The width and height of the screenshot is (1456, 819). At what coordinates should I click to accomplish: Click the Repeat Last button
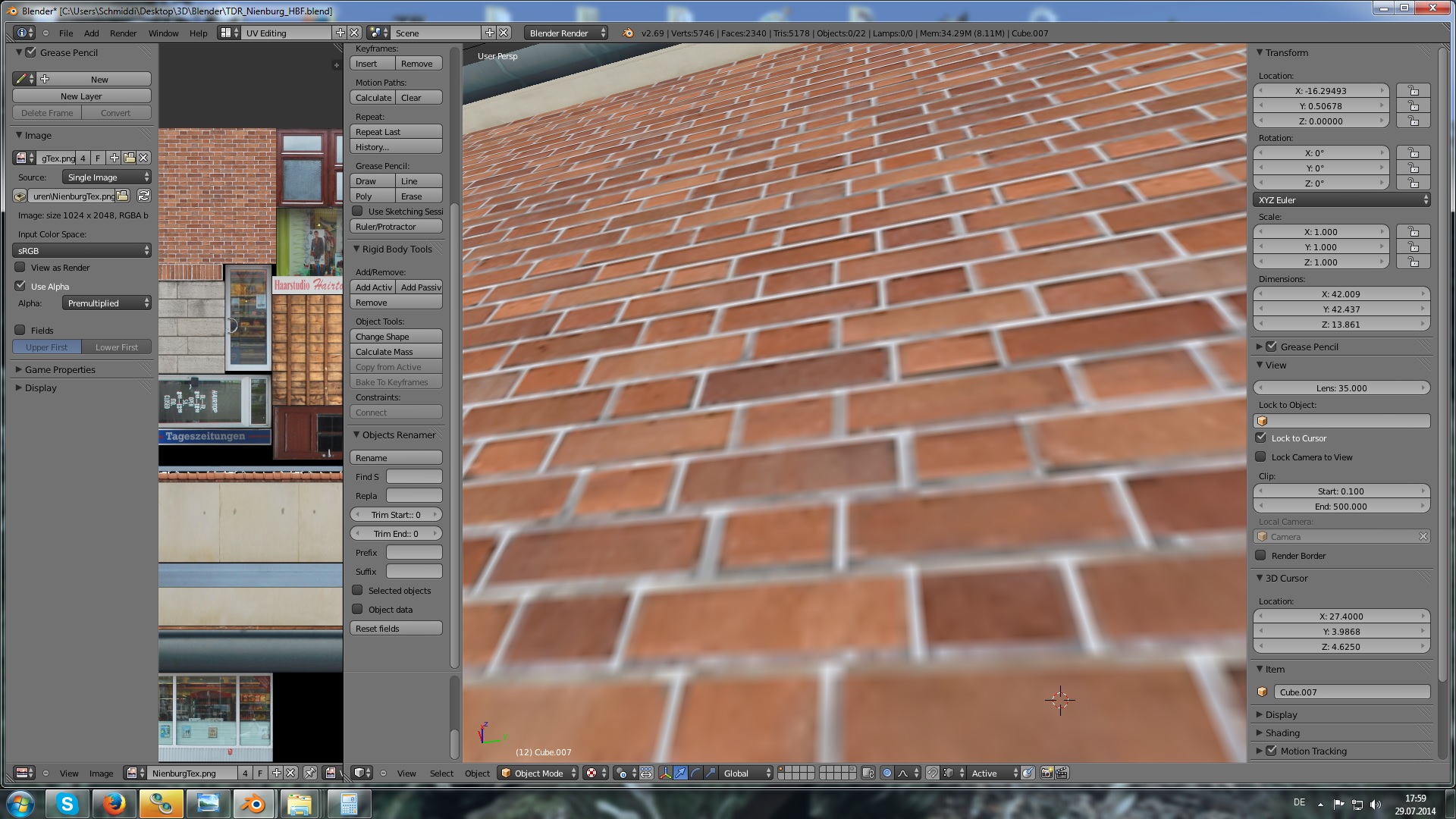[x=396, y=132]
